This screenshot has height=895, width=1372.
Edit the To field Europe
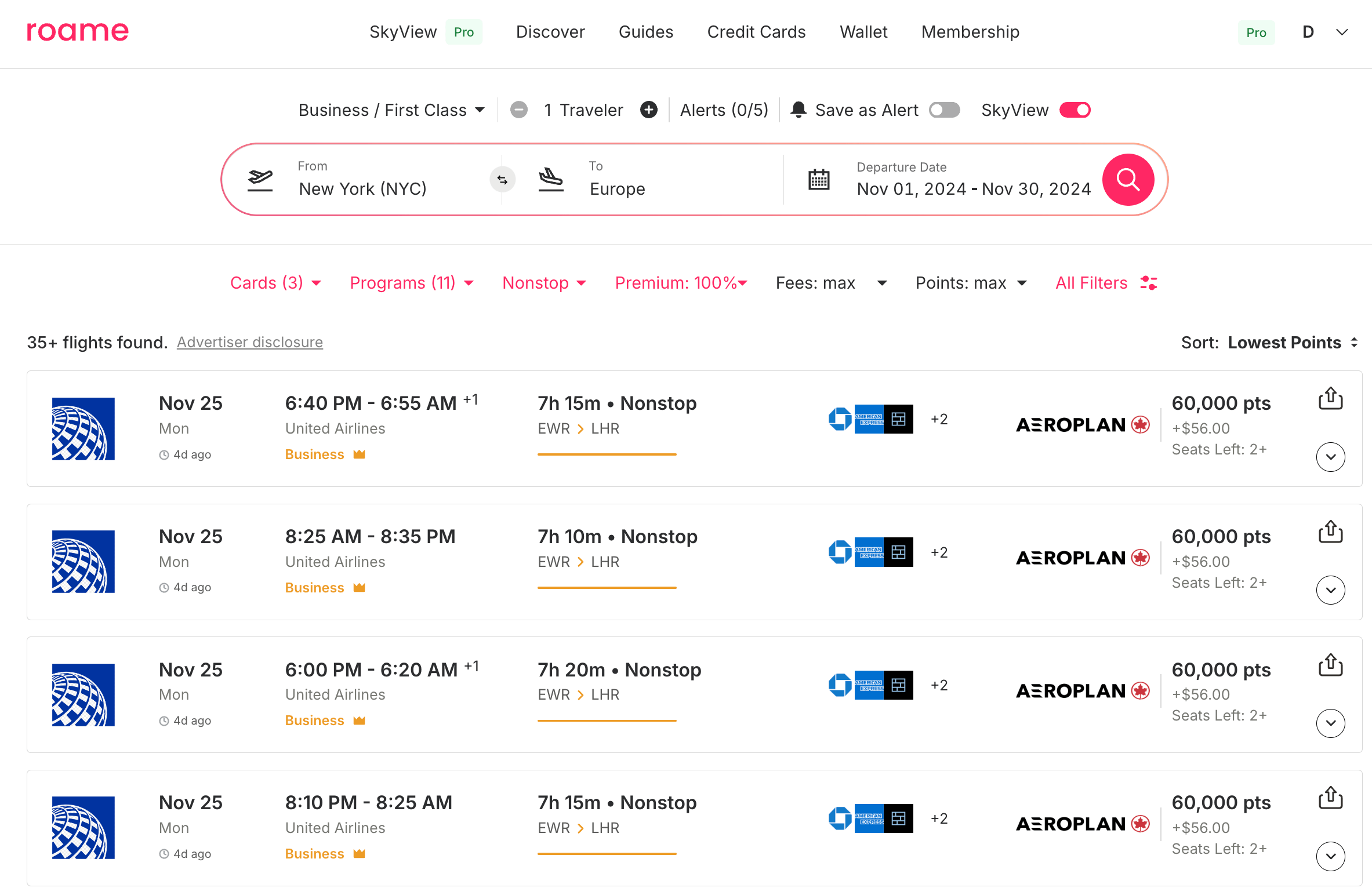click(x=618, y=180)
